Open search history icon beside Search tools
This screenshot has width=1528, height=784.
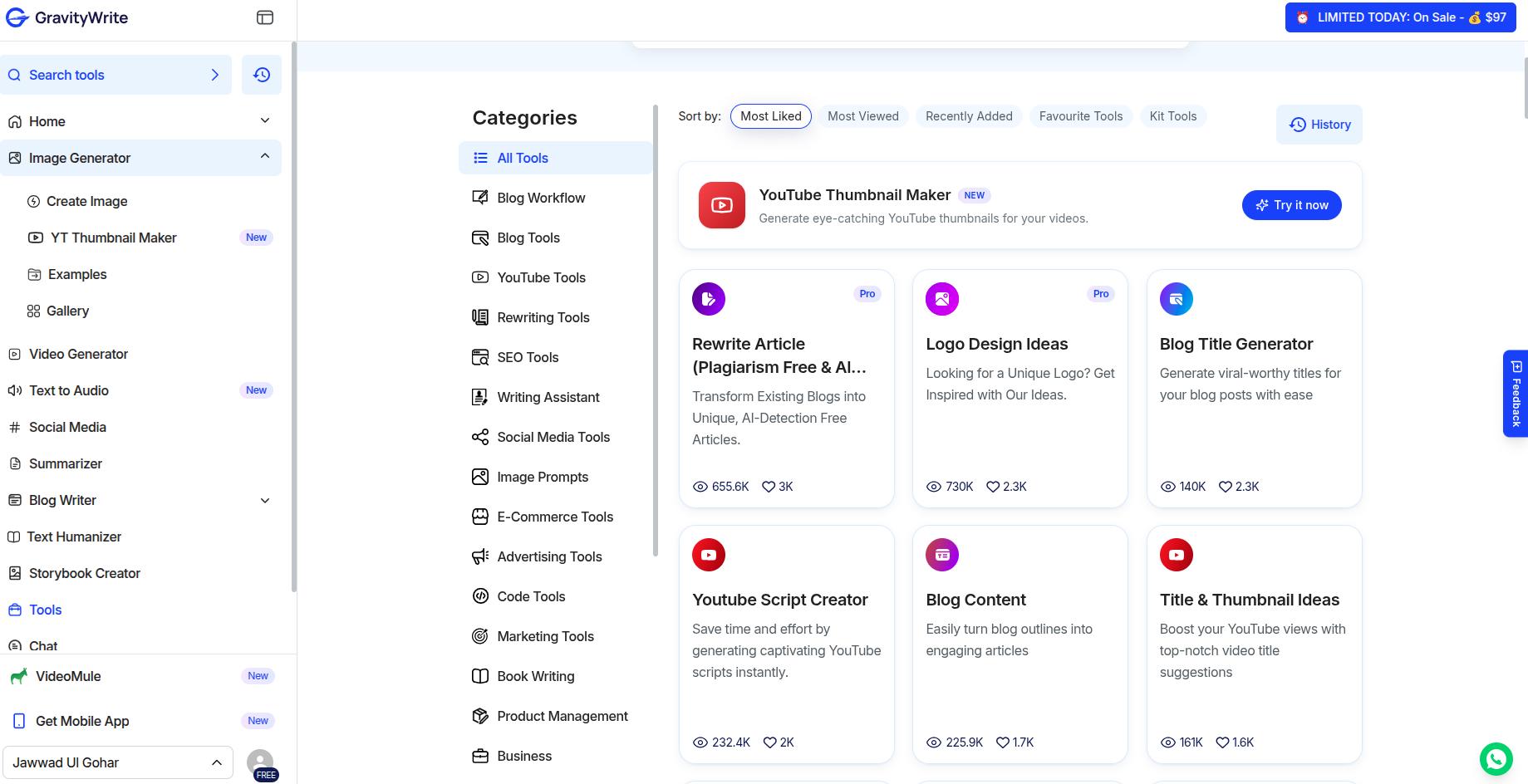tap(262, 75)
